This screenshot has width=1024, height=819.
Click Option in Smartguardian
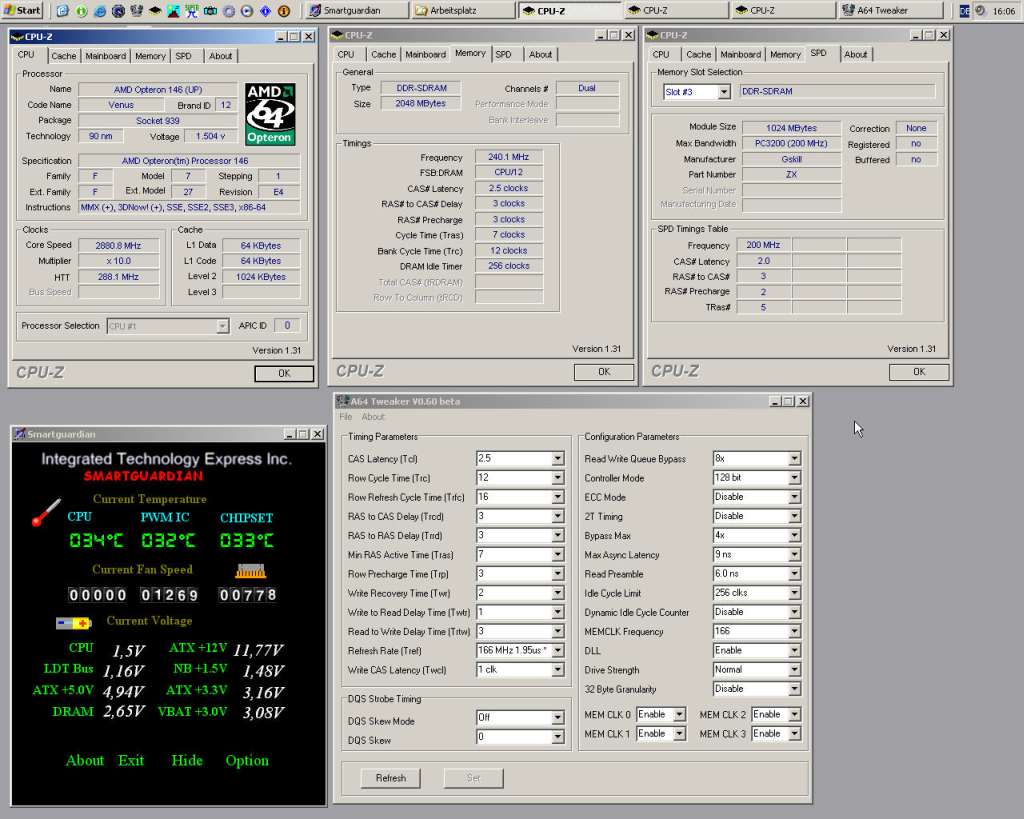click(x=247, y=761)
